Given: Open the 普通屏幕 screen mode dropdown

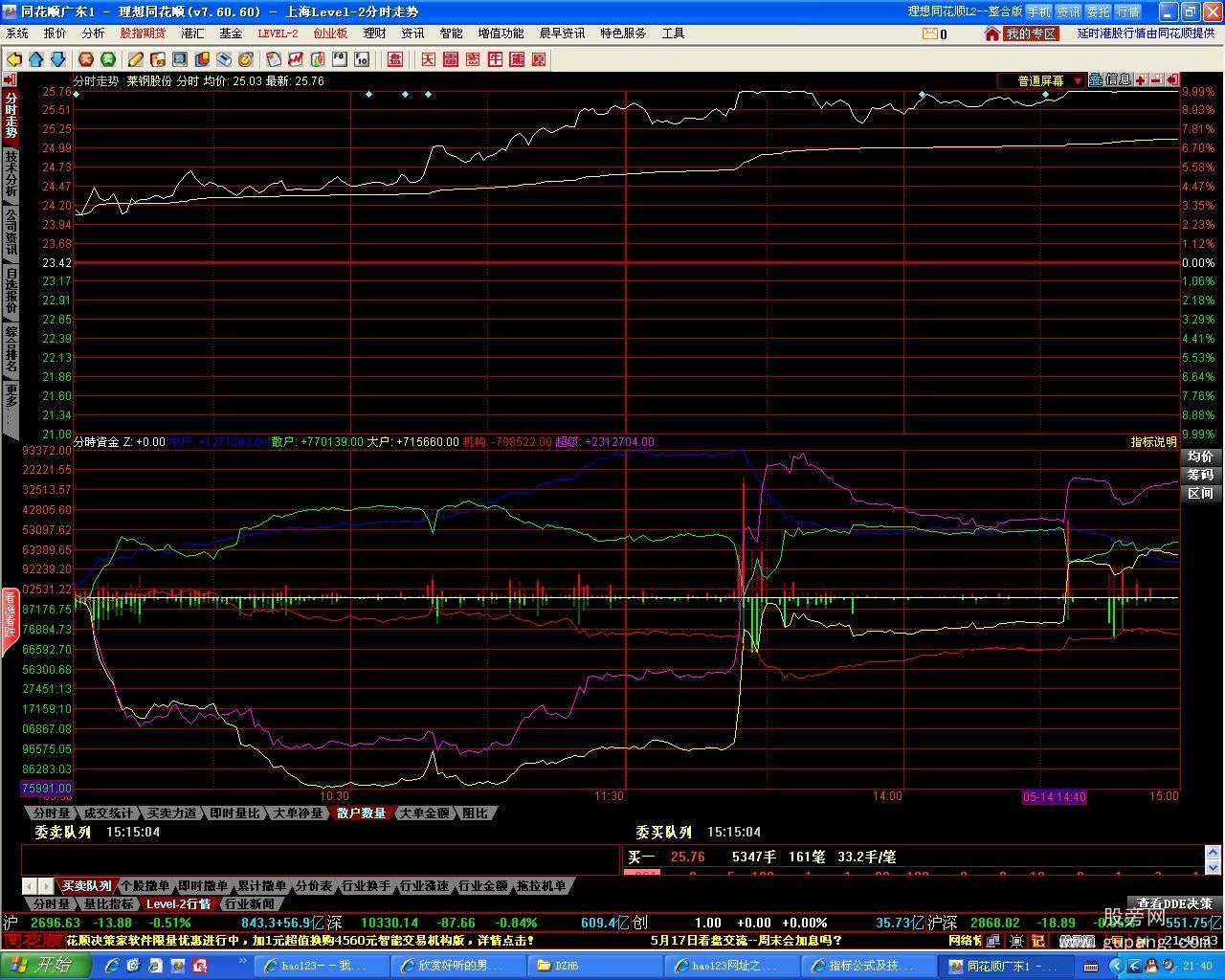Looking at the screenshot, I should [x=1041, y=80].
